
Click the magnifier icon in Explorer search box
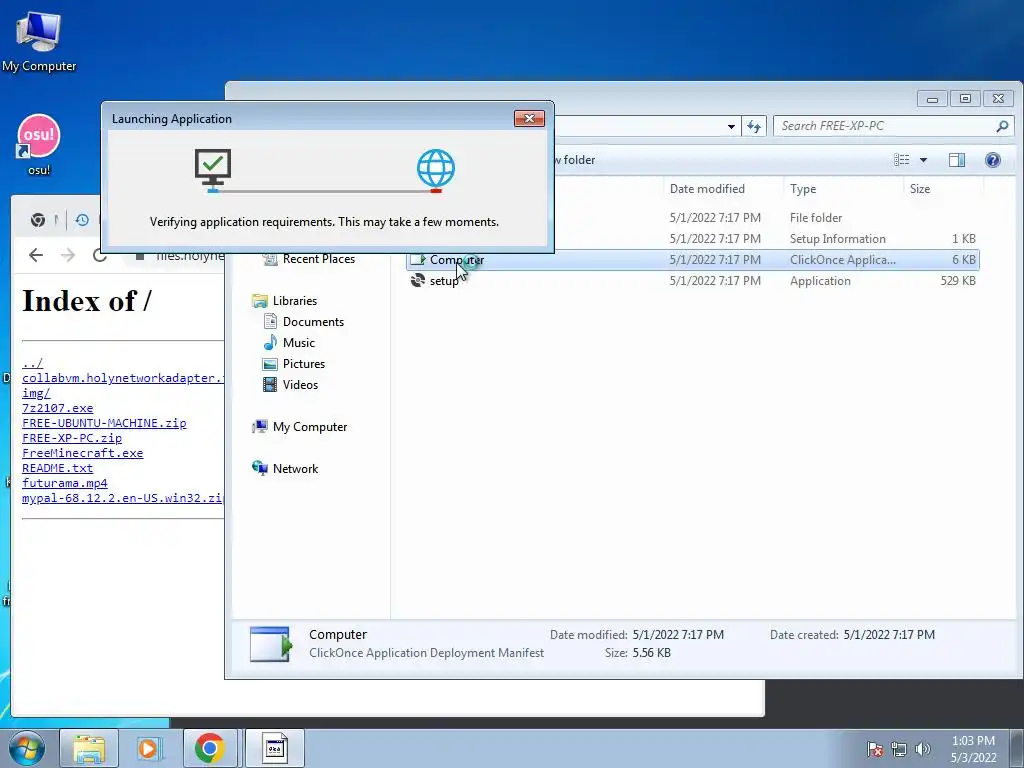click(1002, 126)
